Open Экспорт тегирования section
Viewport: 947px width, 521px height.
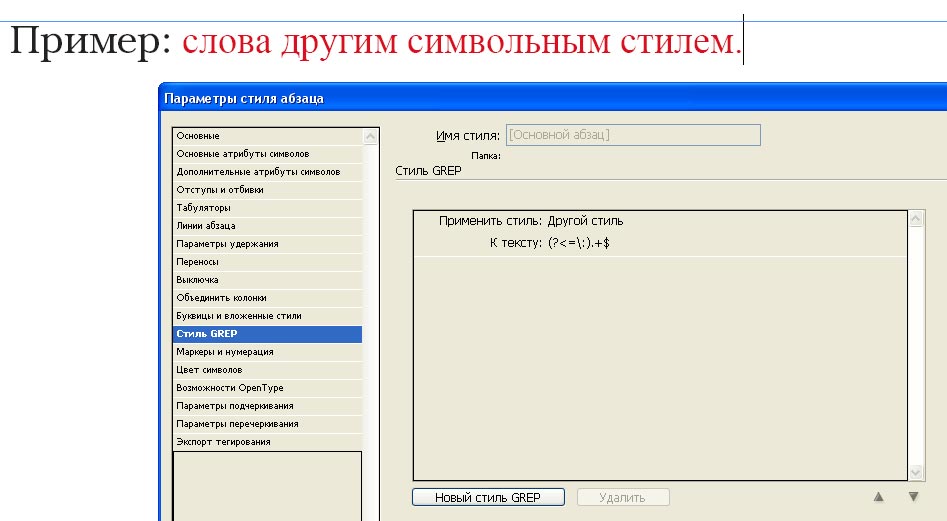[268, 442]
